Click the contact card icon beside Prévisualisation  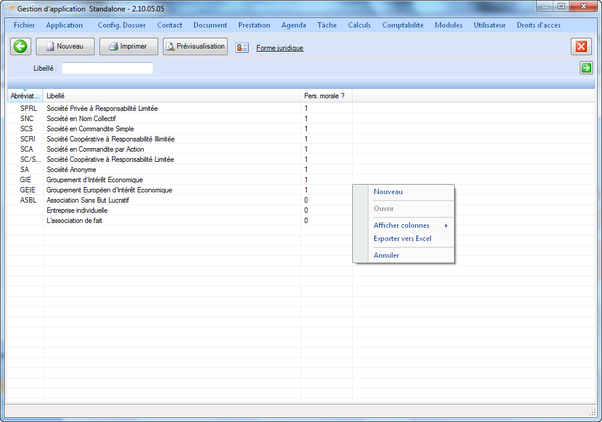(242, 47)
